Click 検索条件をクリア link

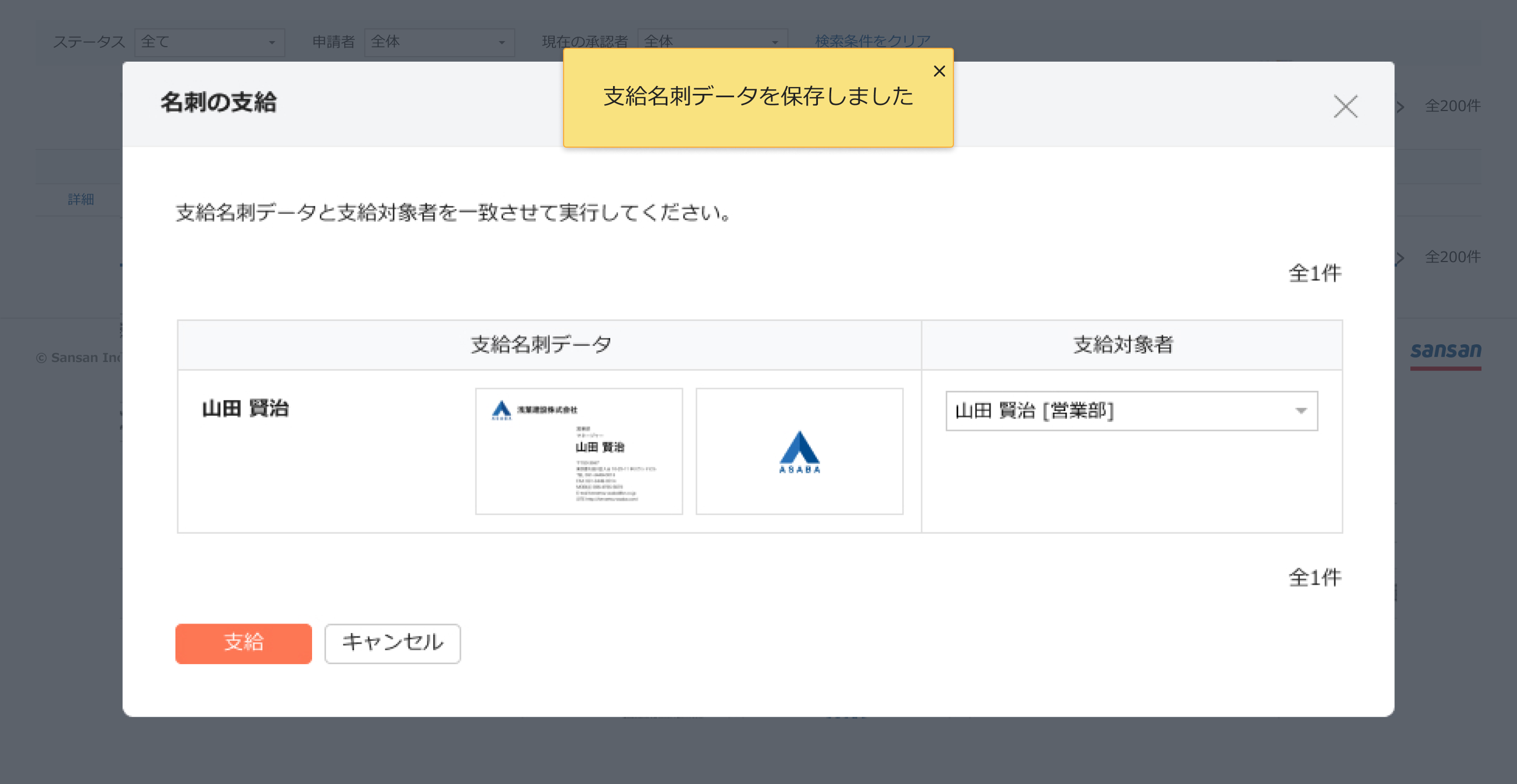(872, 41)
